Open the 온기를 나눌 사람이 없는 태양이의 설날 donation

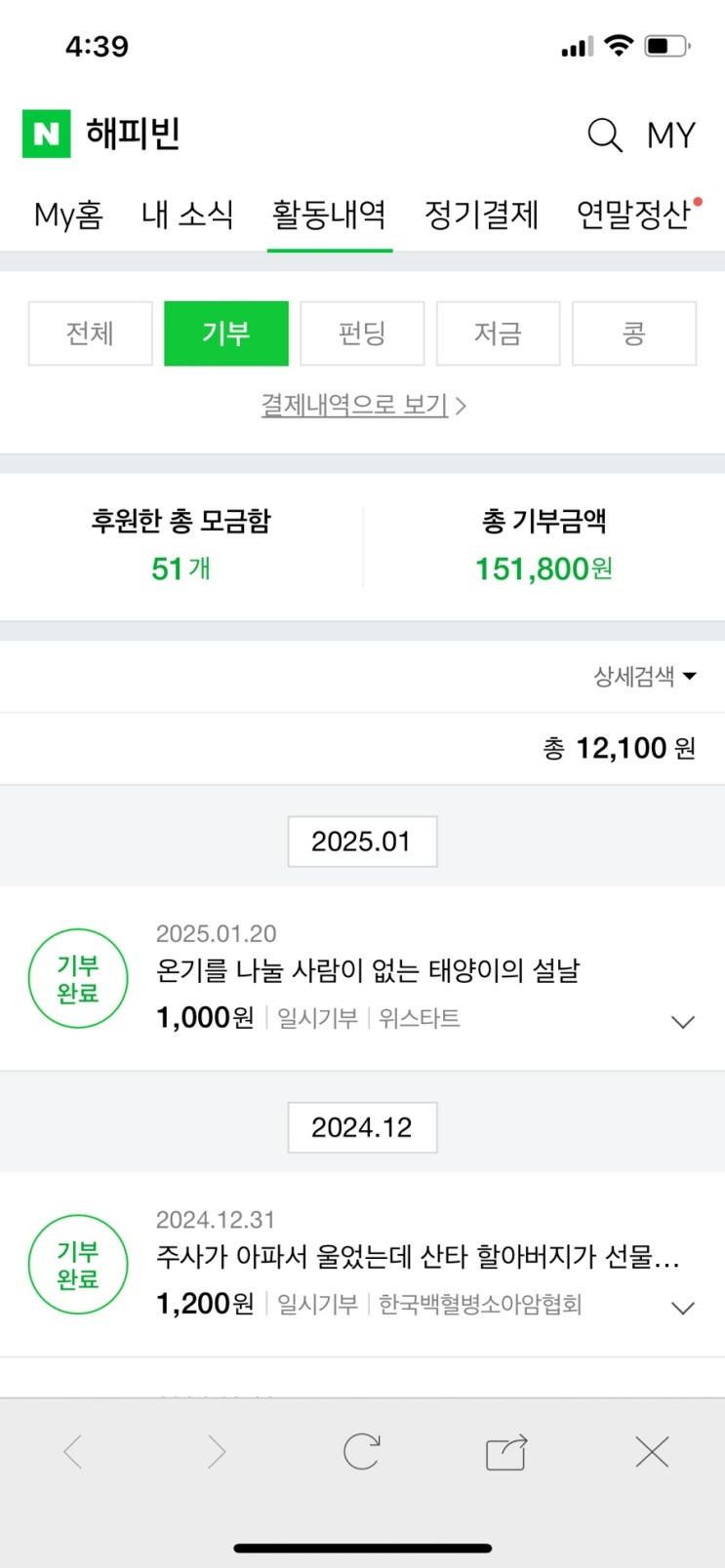pyautogui.click(x=368, y=970)
